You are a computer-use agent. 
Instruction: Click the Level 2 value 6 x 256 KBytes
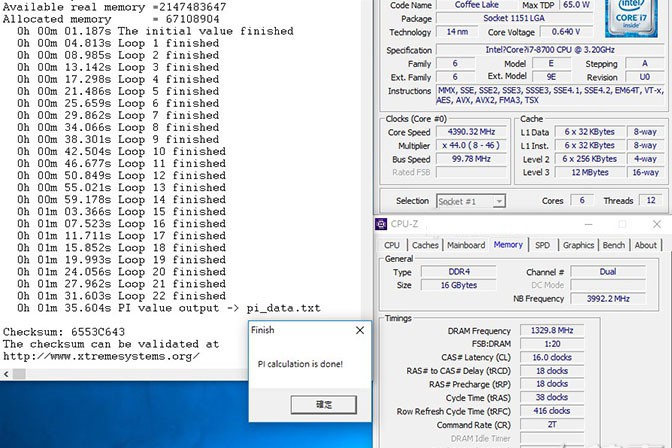(589, 159)
